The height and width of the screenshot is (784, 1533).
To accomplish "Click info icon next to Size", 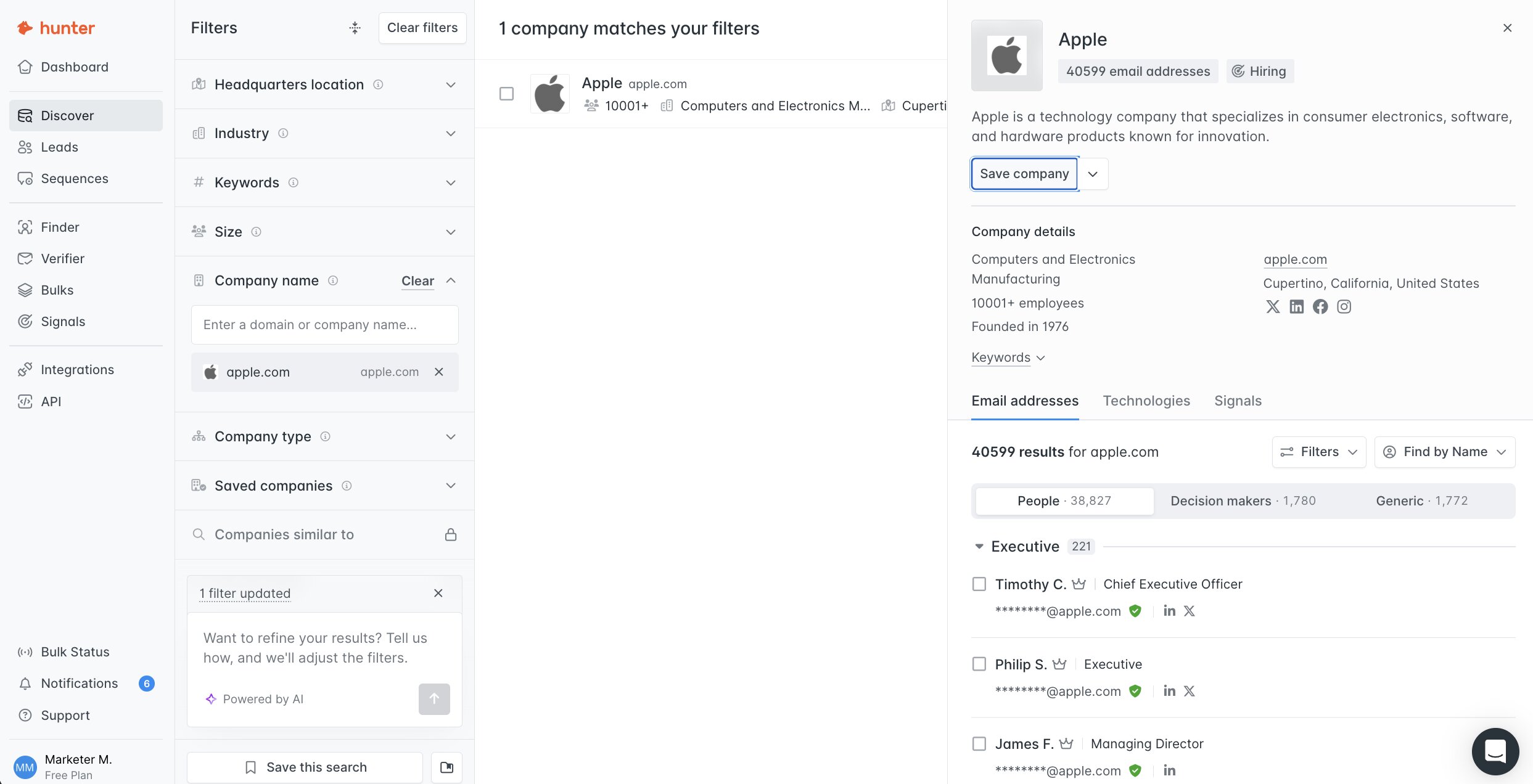I will click(x=256, y=232).
